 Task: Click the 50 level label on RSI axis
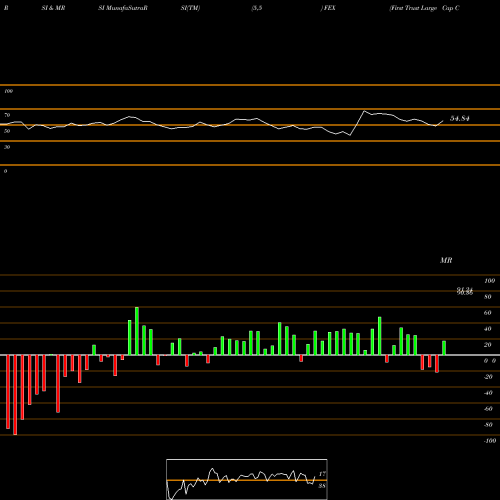[7, 131]
